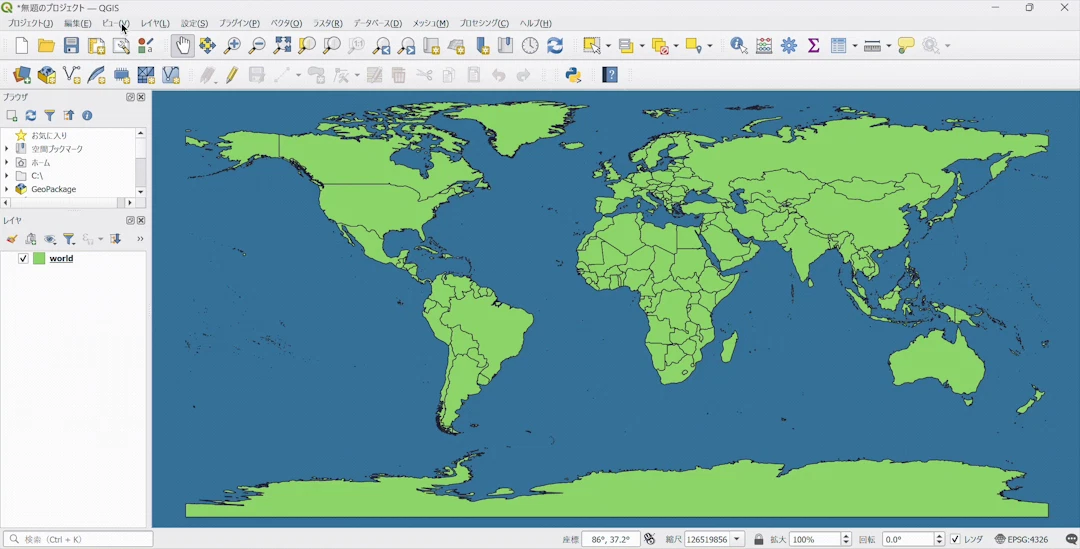This screenshot has height=549, width=1080.
Task: Open the Processing Toolbox gear icon
Action: click(x=789, y=45)
